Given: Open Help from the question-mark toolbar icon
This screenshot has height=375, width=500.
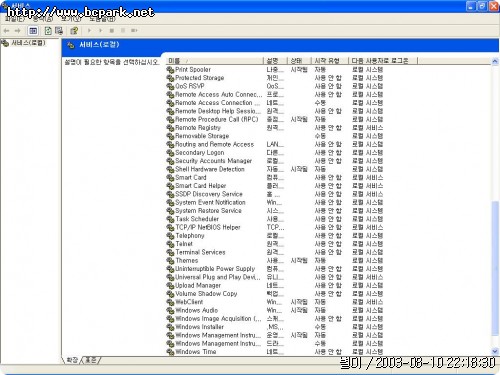Looking at the screenshot, I should (74, 31).
